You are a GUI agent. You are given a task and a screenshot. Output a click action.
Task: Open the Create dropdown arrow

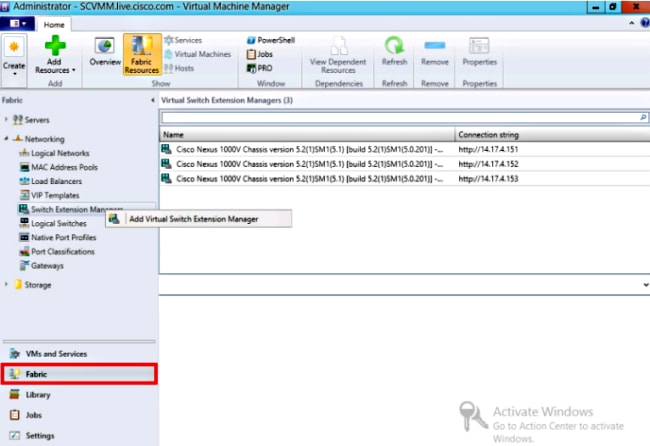(x=15, y=74)
